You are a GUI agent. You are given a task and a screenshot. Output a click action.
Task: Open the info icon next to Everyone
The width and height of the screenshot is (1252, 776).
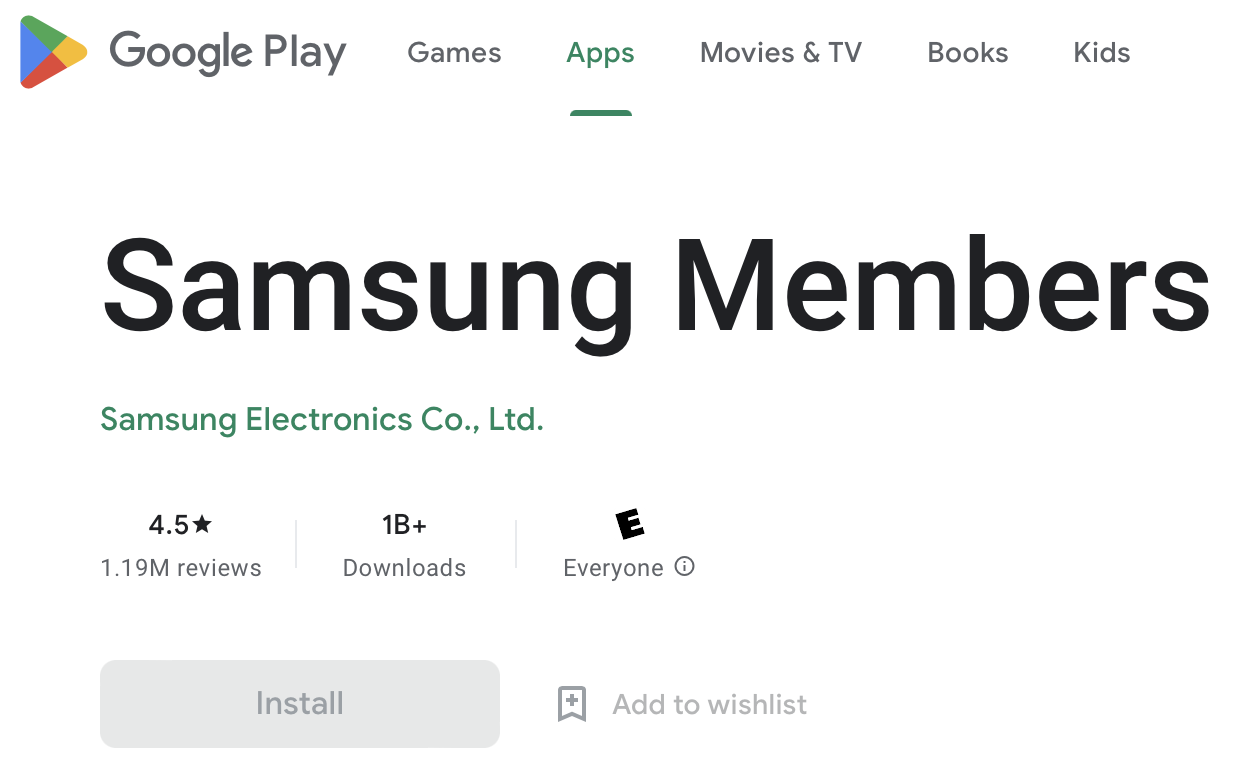tap(684, 567)
